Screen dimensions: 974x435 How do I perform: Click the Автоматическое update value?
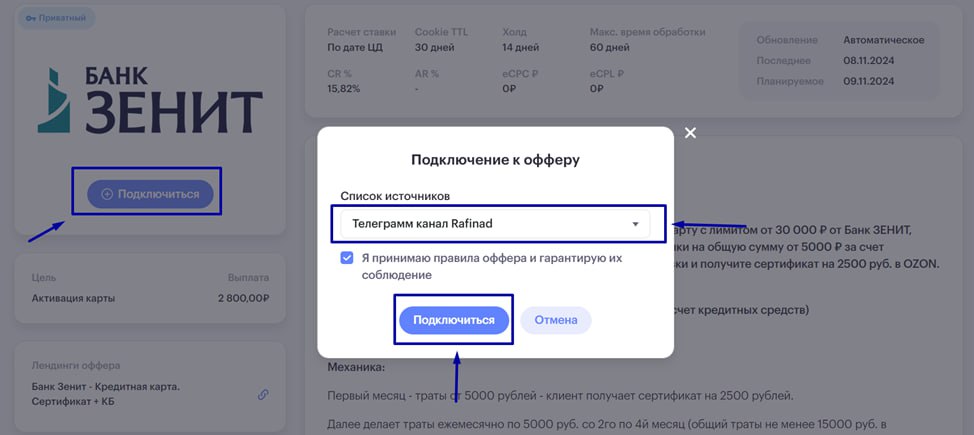(884, 40)
